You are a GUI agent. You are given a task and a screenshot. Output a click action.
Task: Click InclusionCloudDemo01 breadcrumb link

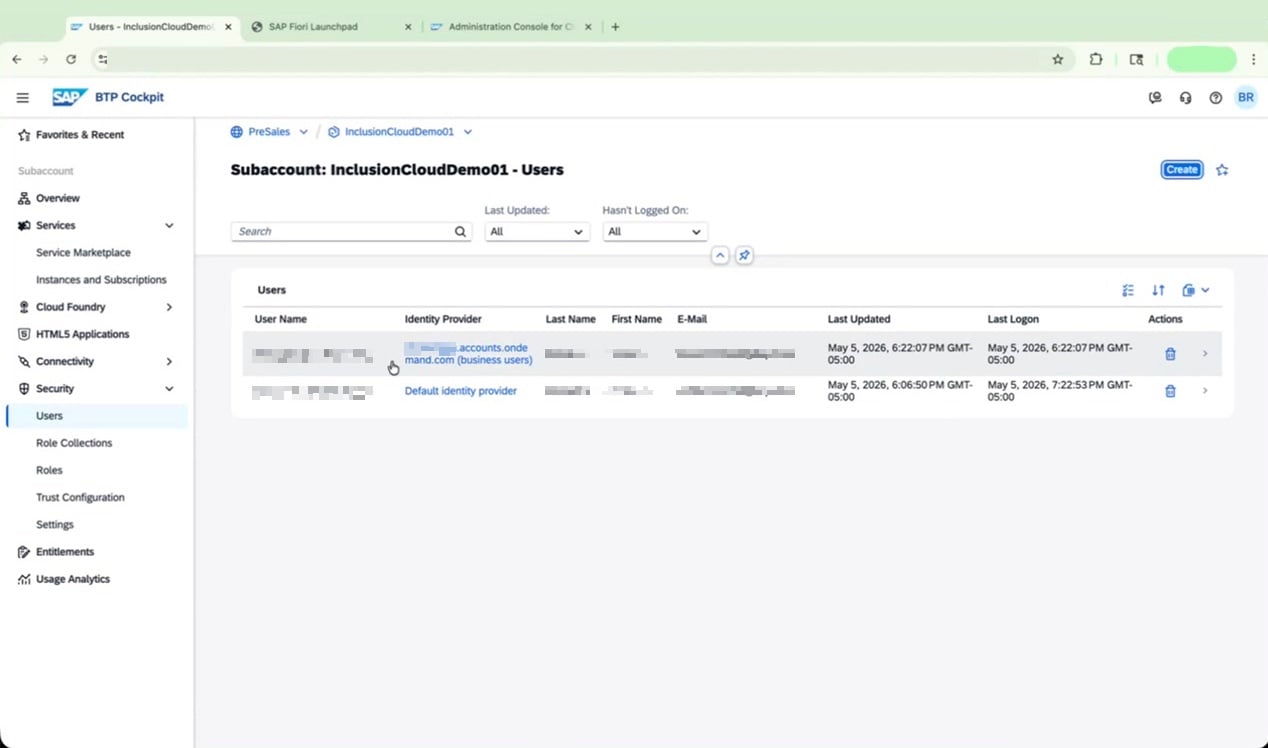click(x=399, y=132)
